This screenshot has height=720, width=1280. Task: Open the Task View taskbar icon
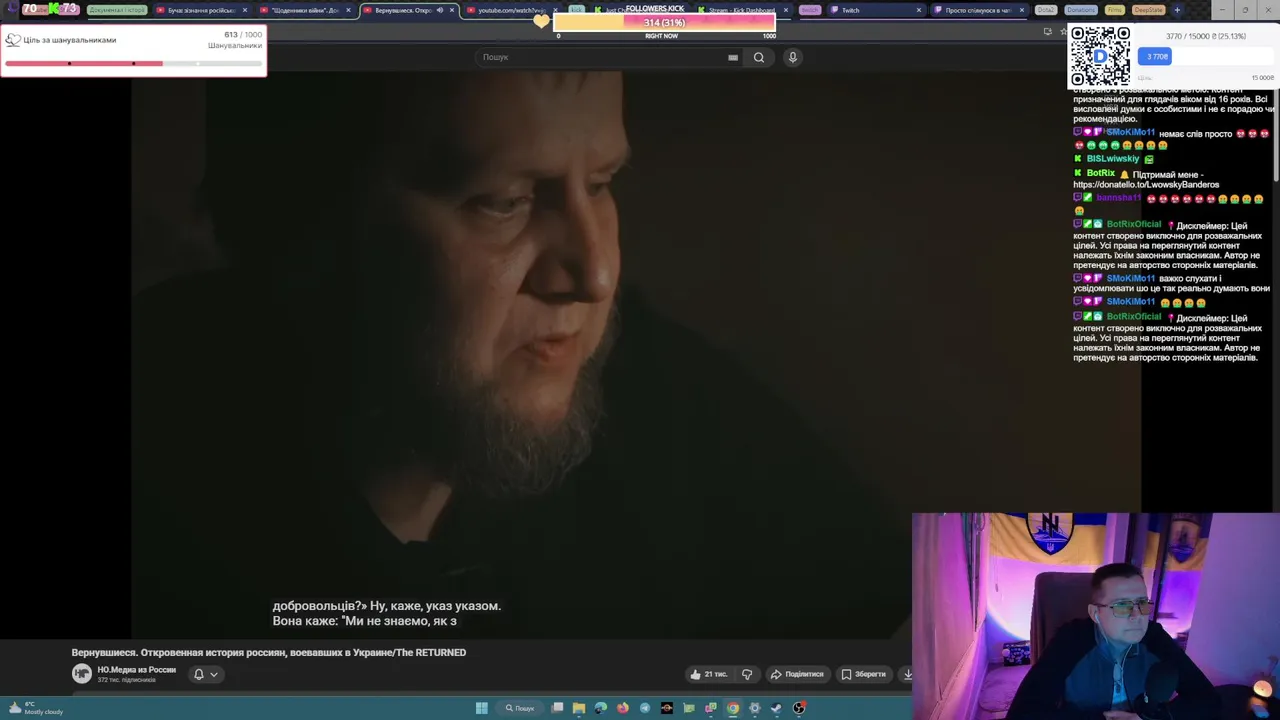coord(557,708)
